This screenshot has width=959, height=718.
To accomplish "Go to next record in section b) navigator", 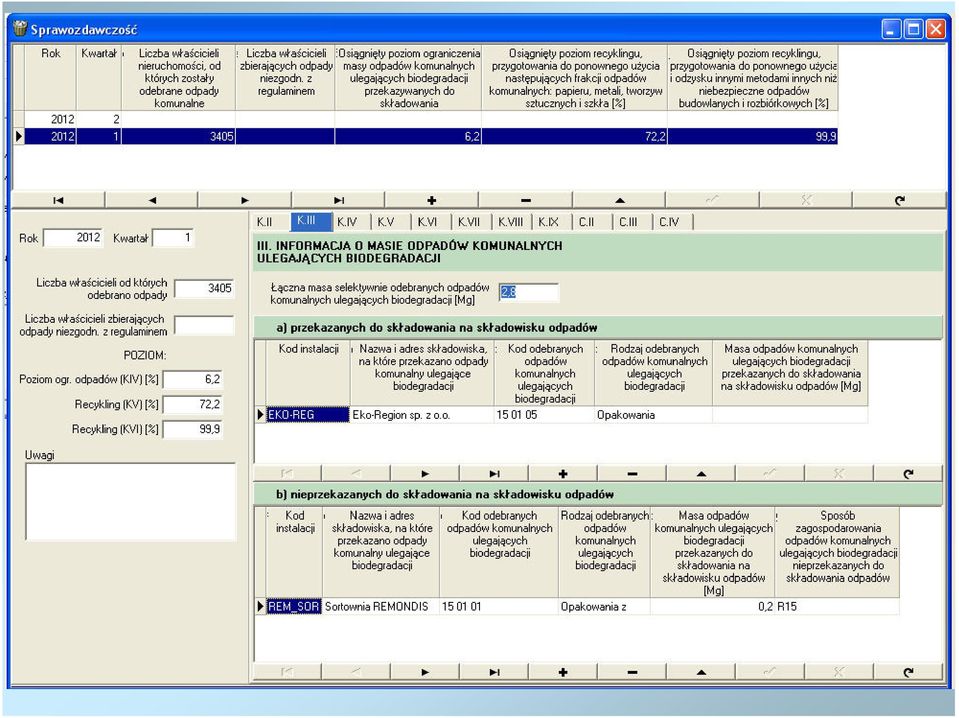I will pos(425,672).
